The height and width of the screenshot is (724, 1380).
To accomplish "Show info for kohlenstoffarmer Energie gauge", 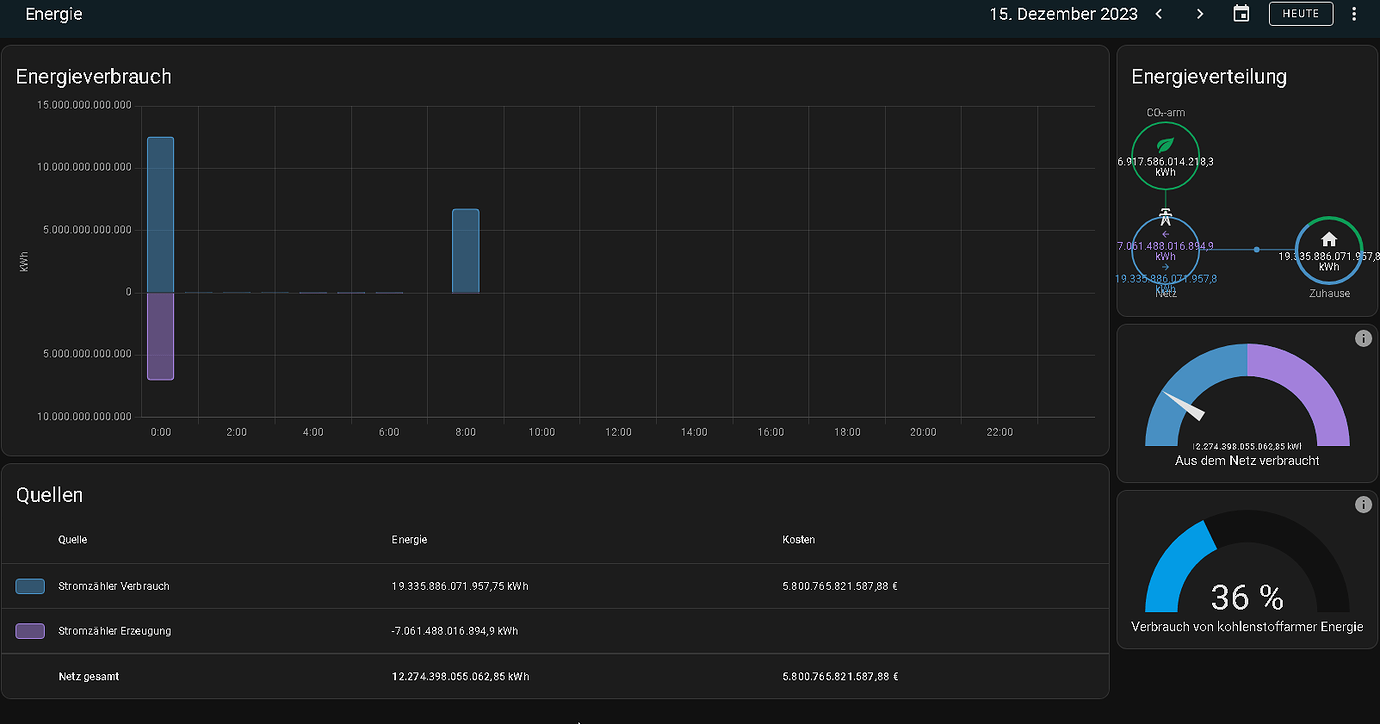I will pos(1362,505).
